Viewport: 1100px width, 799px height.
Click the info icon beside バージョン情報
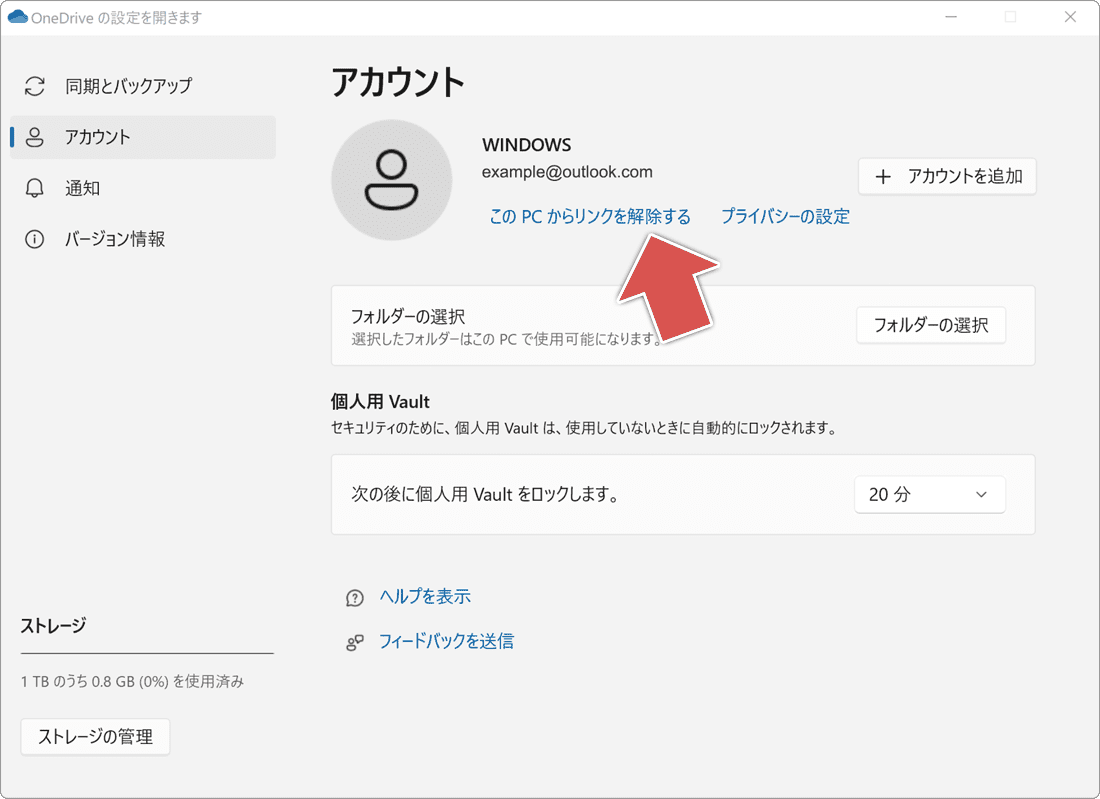point(34,239)
